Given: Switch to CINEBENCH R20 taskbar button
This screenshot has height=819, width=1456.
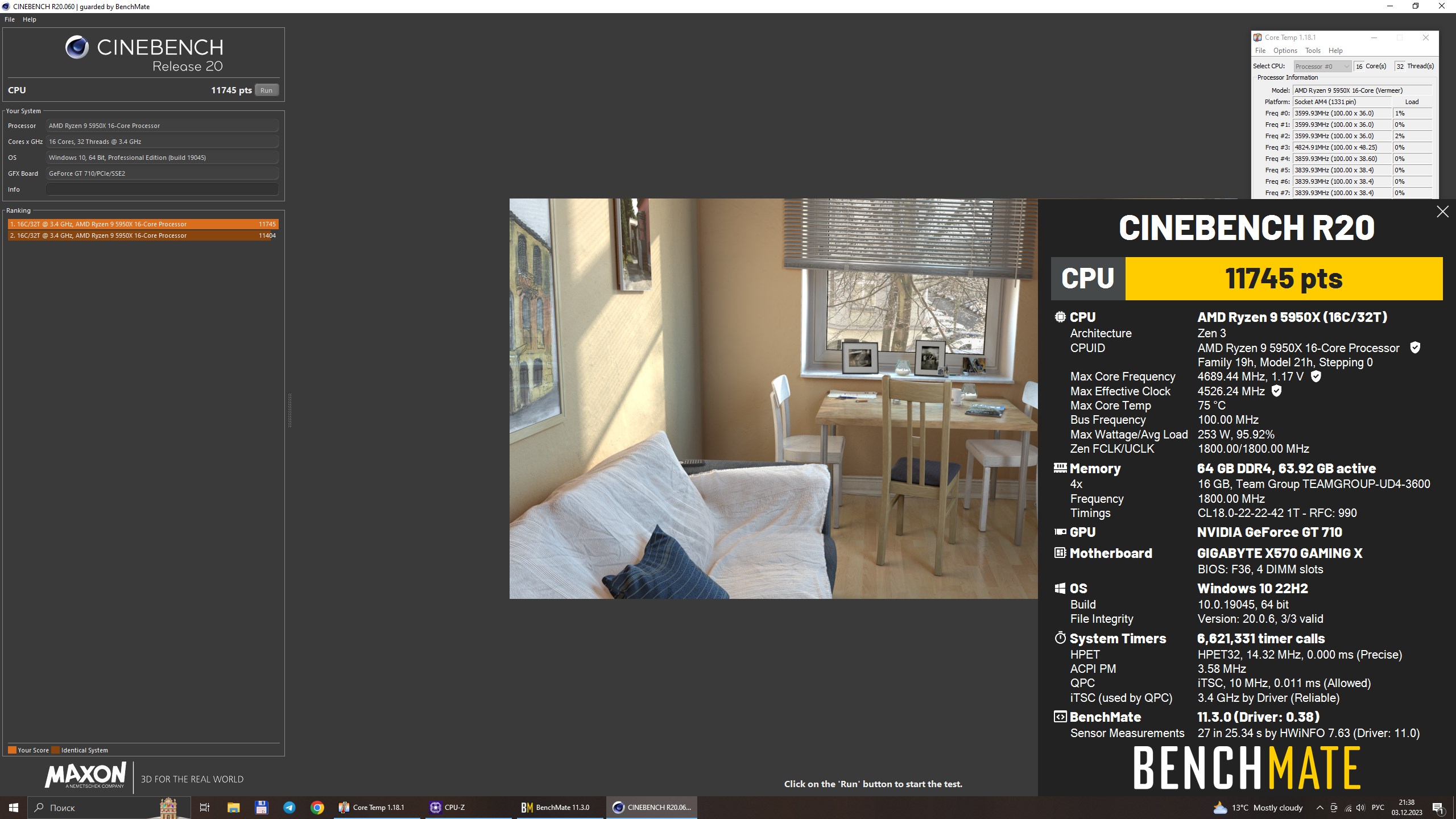Looking at the screenshot, I should click(652, 808).
